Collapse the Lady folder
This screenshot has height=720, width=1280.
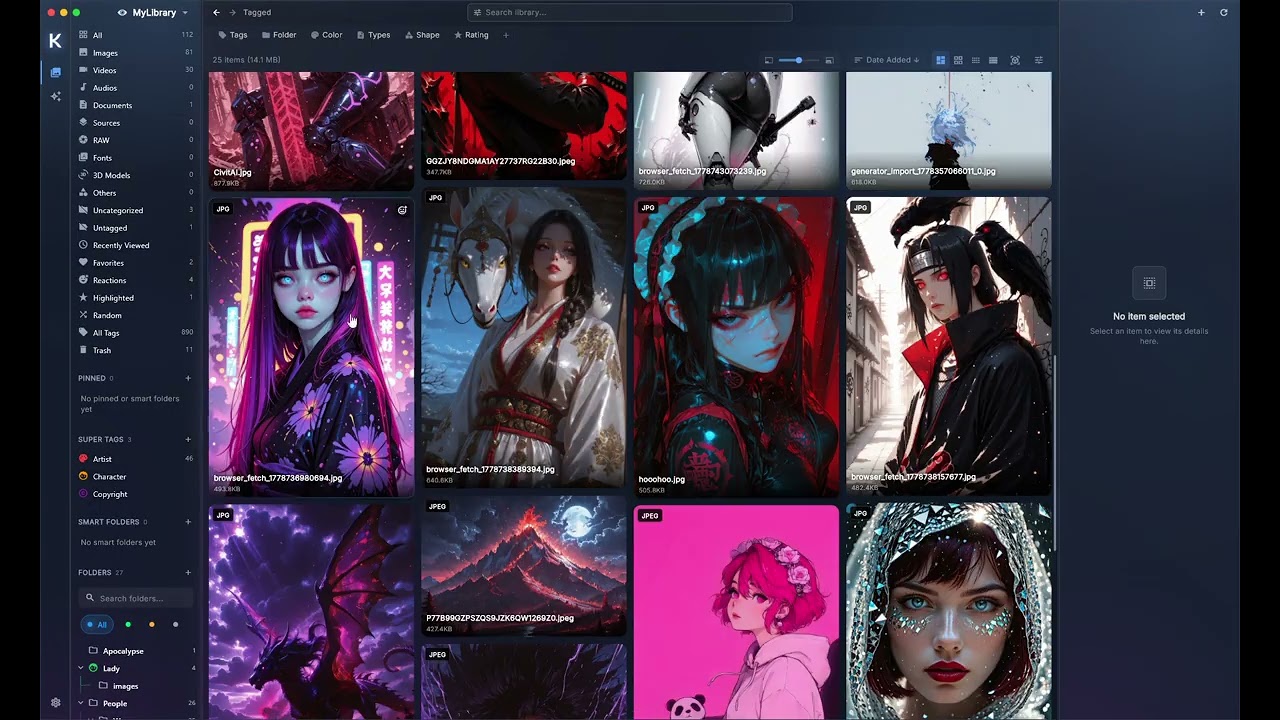[x=81, y=668]
